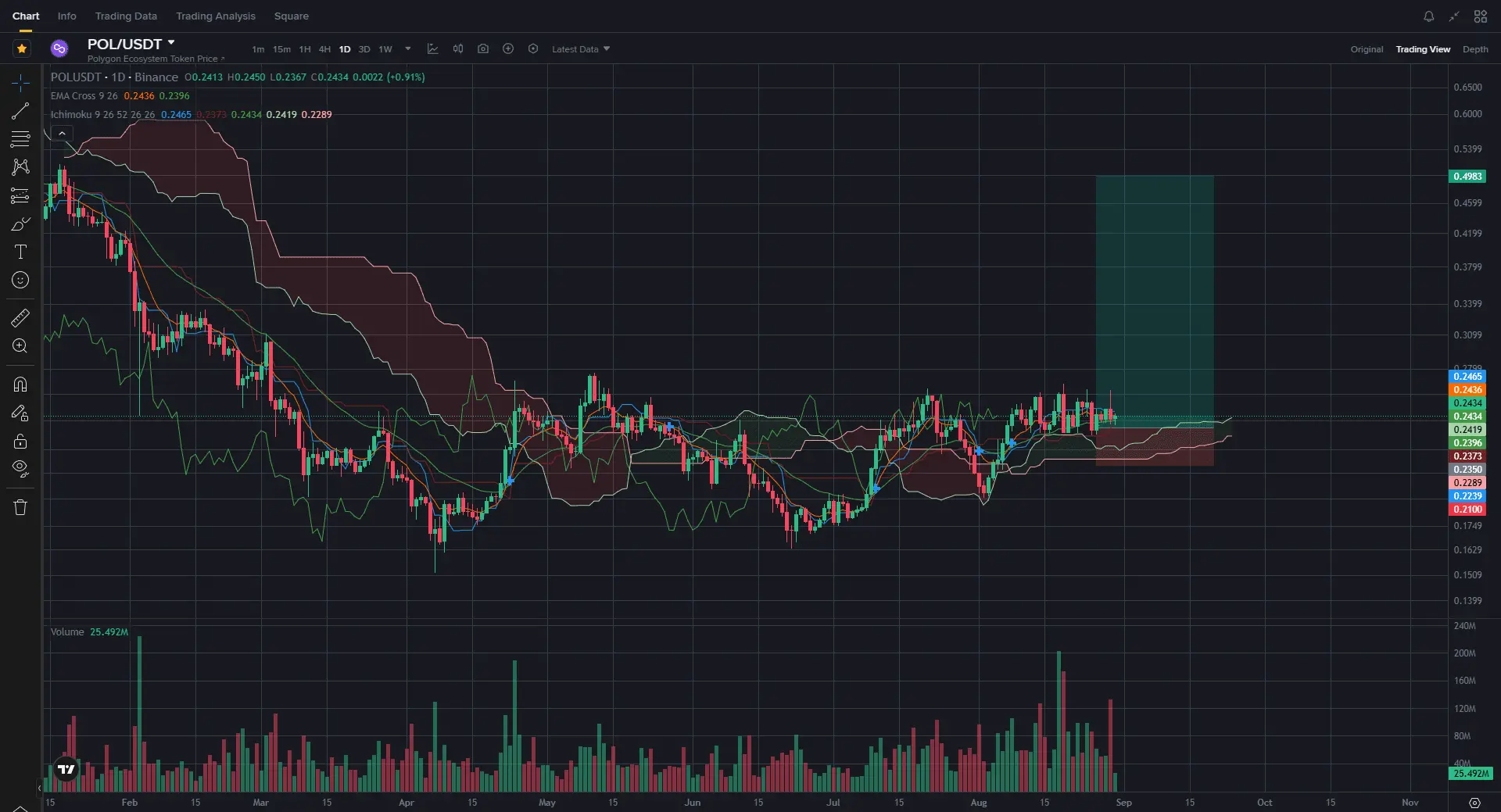The image size is (1501, 812).
Task: Select the ruler measure tool
Action: click(21, 317)
